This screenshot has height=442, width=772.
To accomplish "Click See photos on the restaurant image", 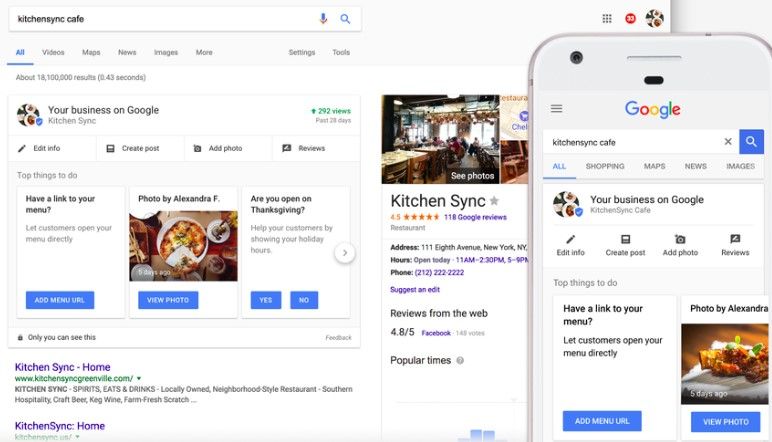I will click(x=472, y=176).
